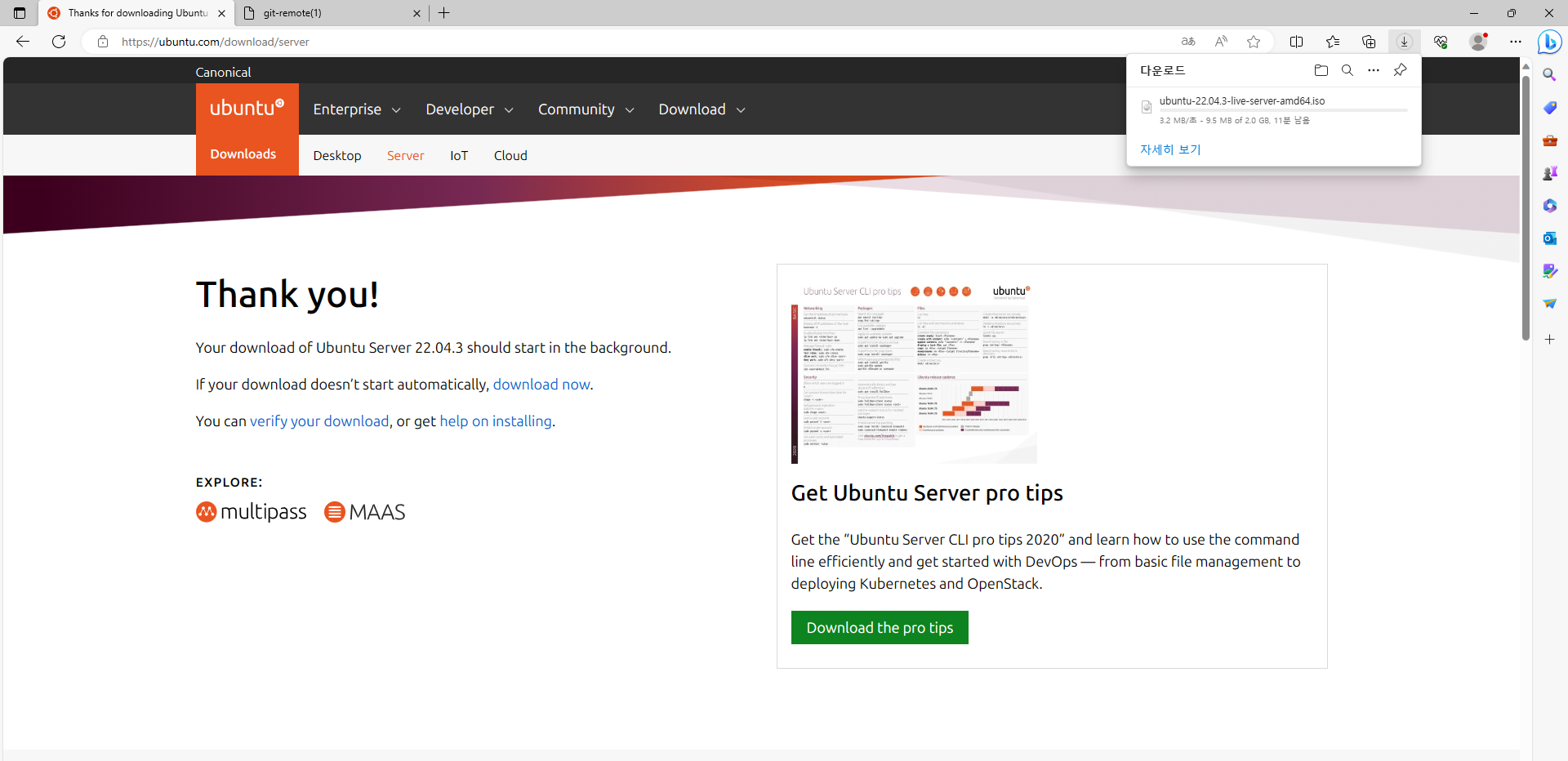Activate the read aloud icon
This screenshot has height=761, width=1568.
(1221, 42)
